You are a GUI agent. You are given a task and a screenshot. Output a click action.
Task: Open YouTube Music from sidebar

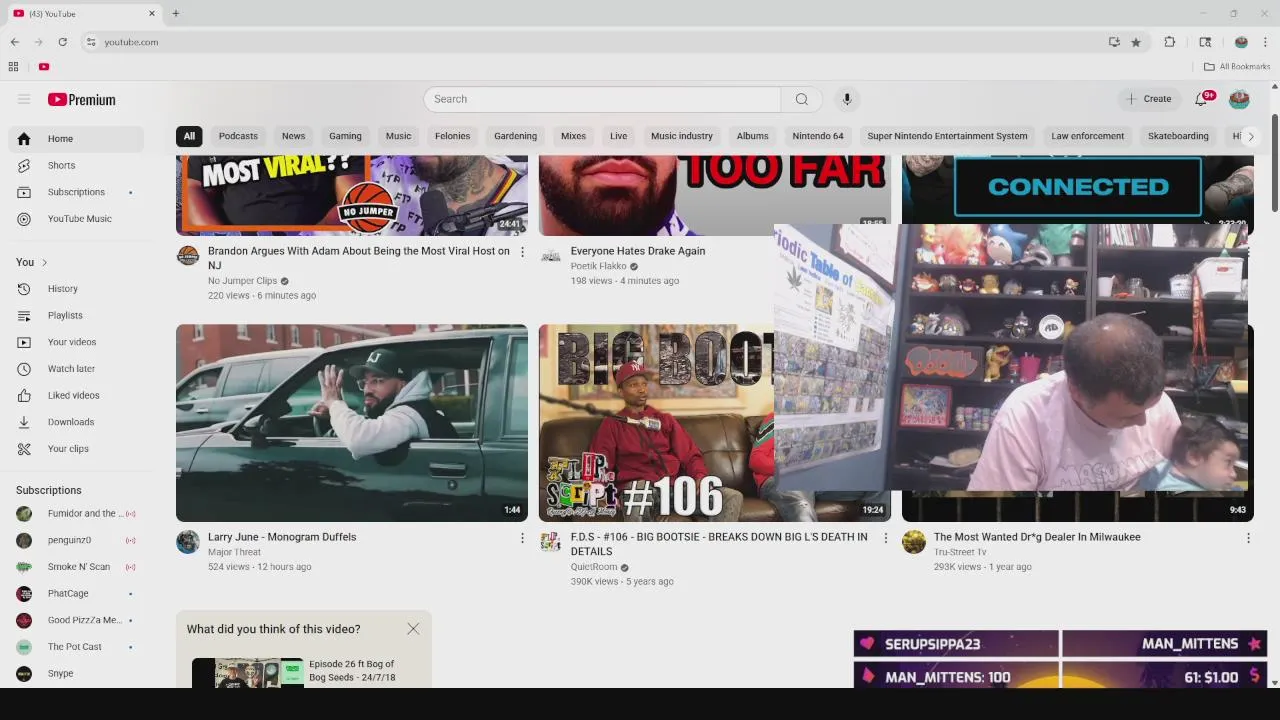pyautogui.click(x=76, y=219)
